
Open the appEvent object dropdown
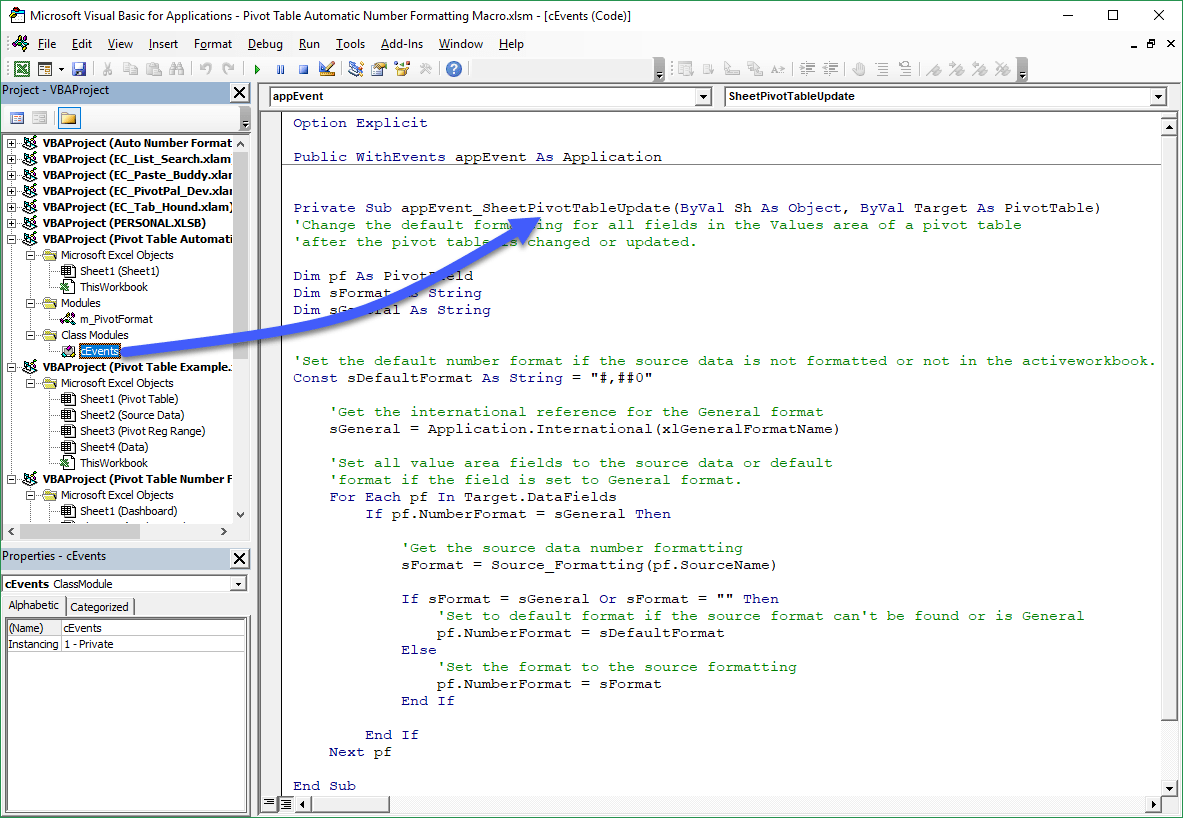click(702, 97)
